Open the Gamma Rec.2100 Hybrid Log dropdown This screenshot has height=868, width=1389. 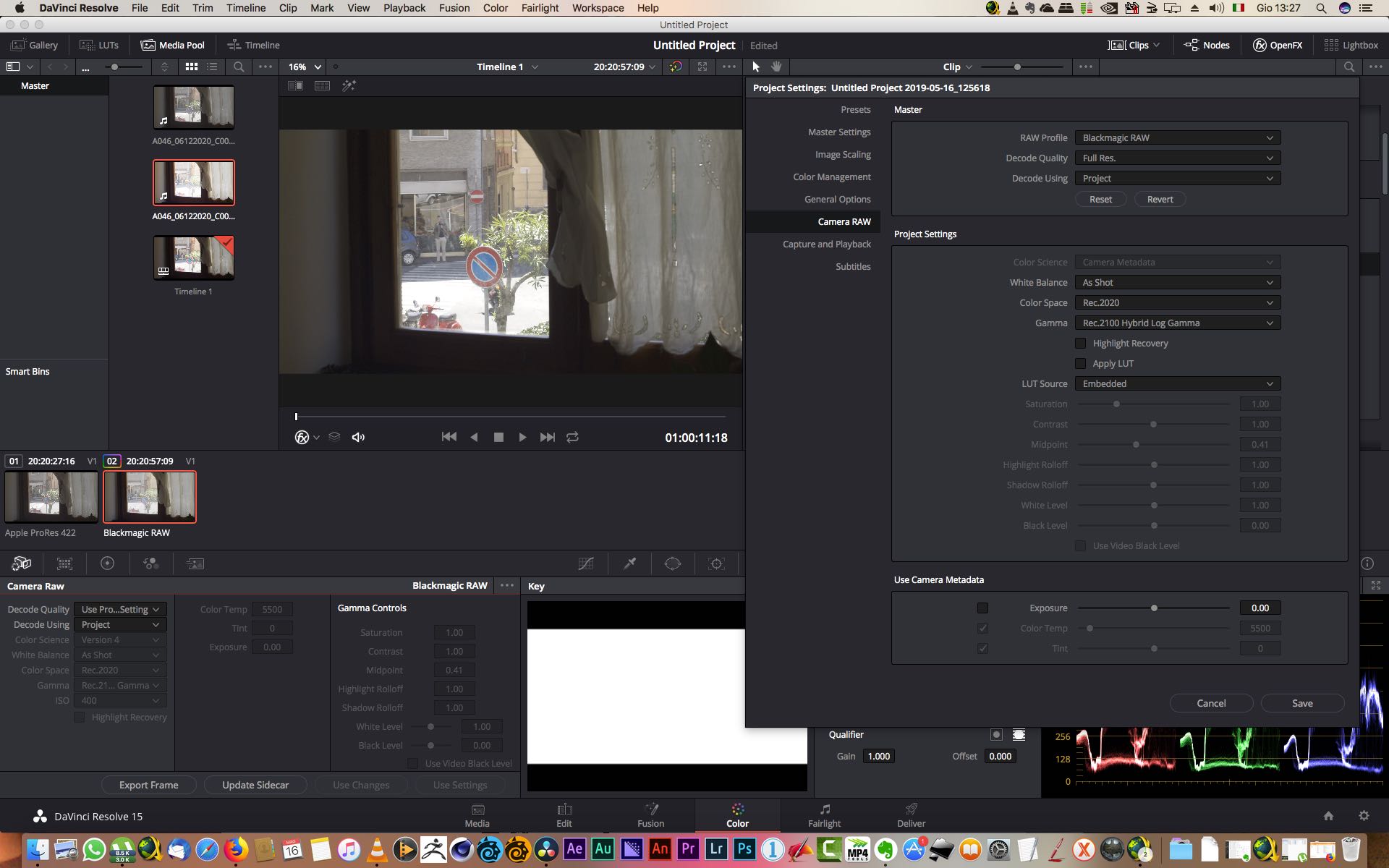[1178, 323]
